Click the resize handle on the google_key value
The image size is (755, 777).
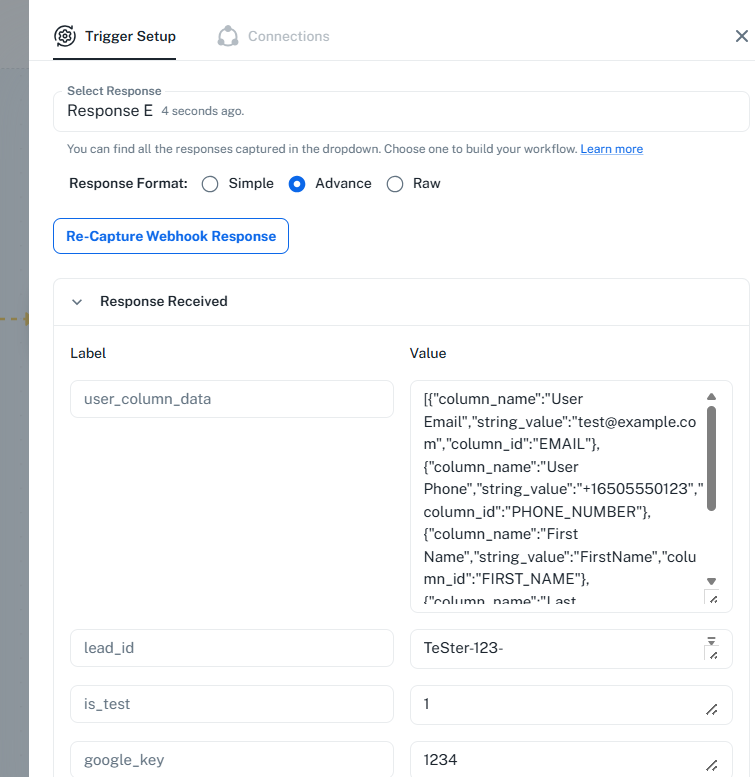tap(712, 766)
